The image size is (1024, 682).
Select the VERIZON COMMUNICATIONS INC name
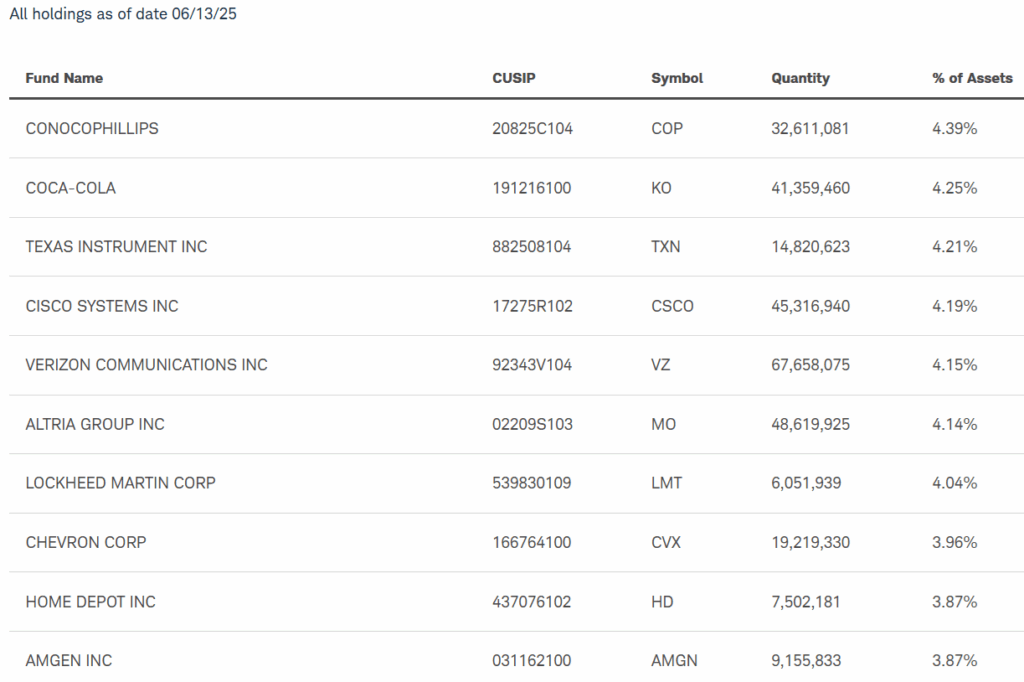pyautogui.click(x=146, y=365)
